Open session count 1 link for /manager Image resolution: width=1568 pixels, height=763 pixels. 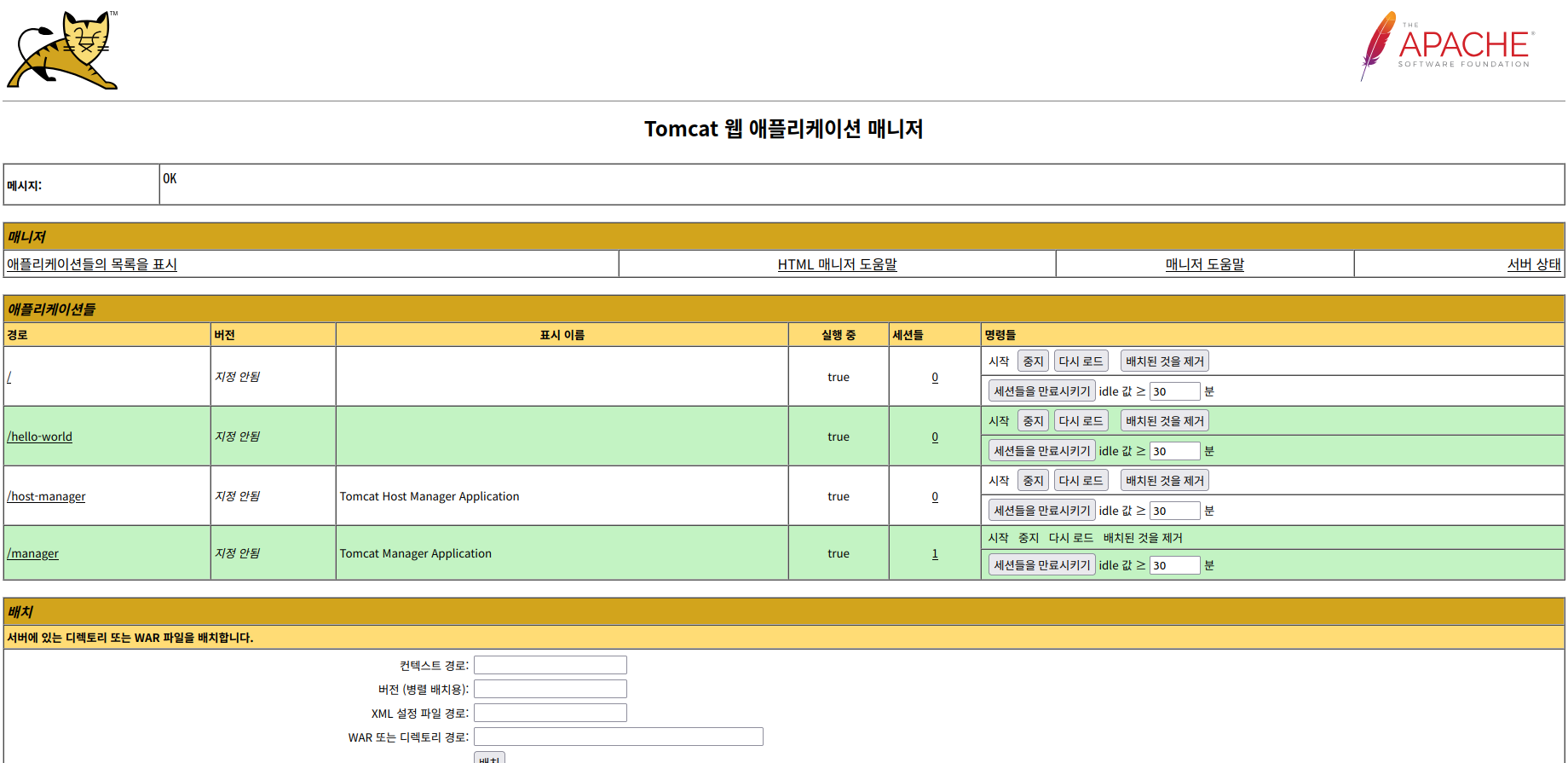point(935,553)
